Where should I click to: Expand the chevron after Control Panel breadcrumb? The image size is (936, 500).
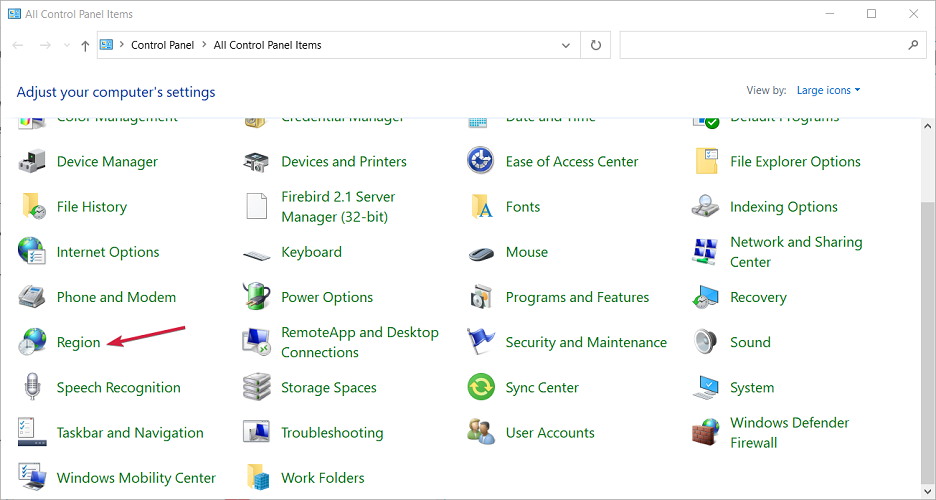pyautogui.click(x=205, y=45)
